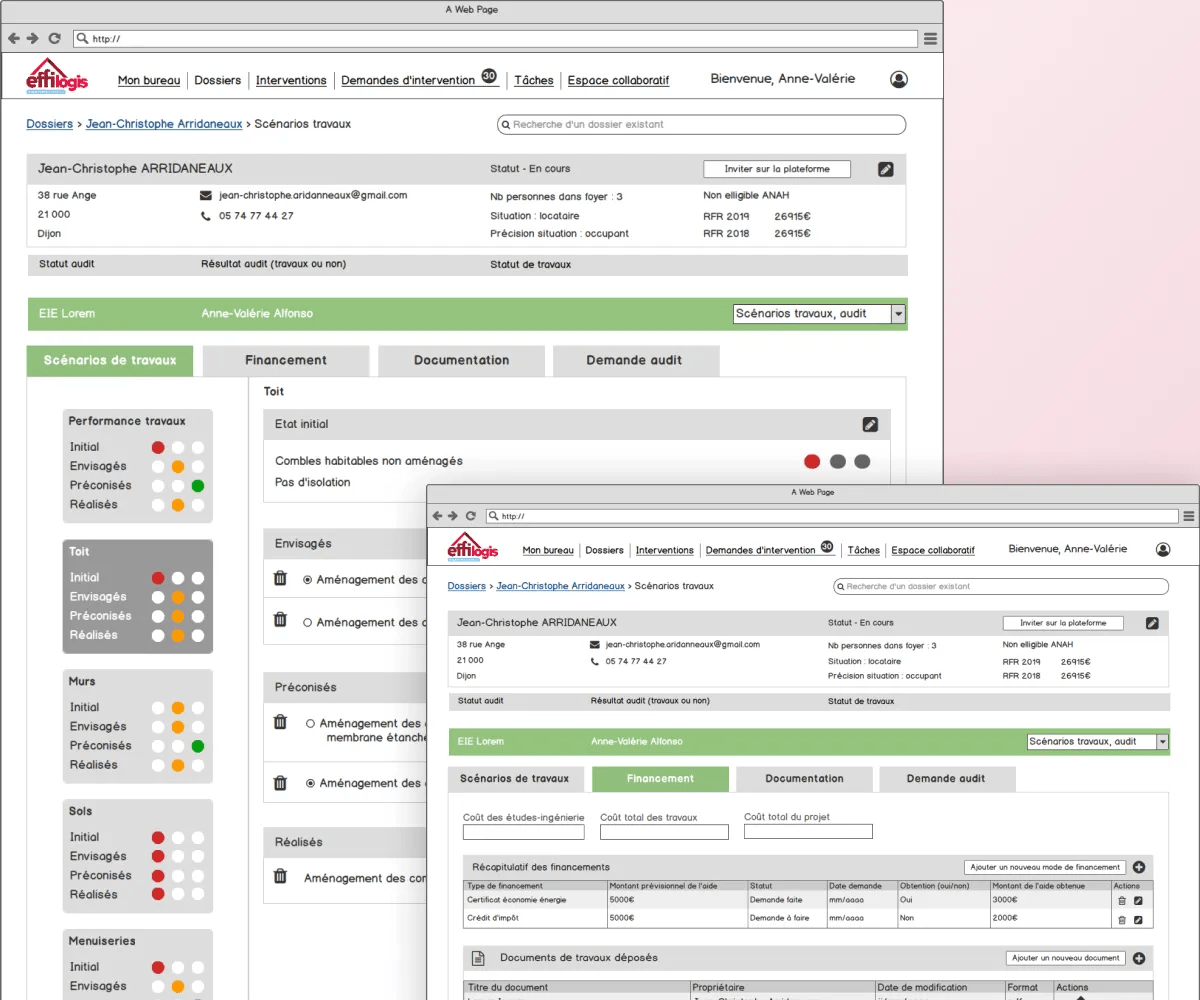1200x1000 pixels.
Task: Click the browser back arrow in the back Scénarios window
Action: [14, 38]
